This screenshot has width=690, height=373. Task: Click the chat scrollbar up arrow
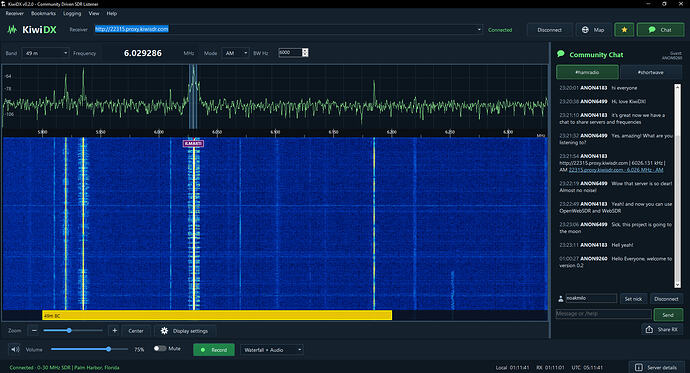point(677,87)
